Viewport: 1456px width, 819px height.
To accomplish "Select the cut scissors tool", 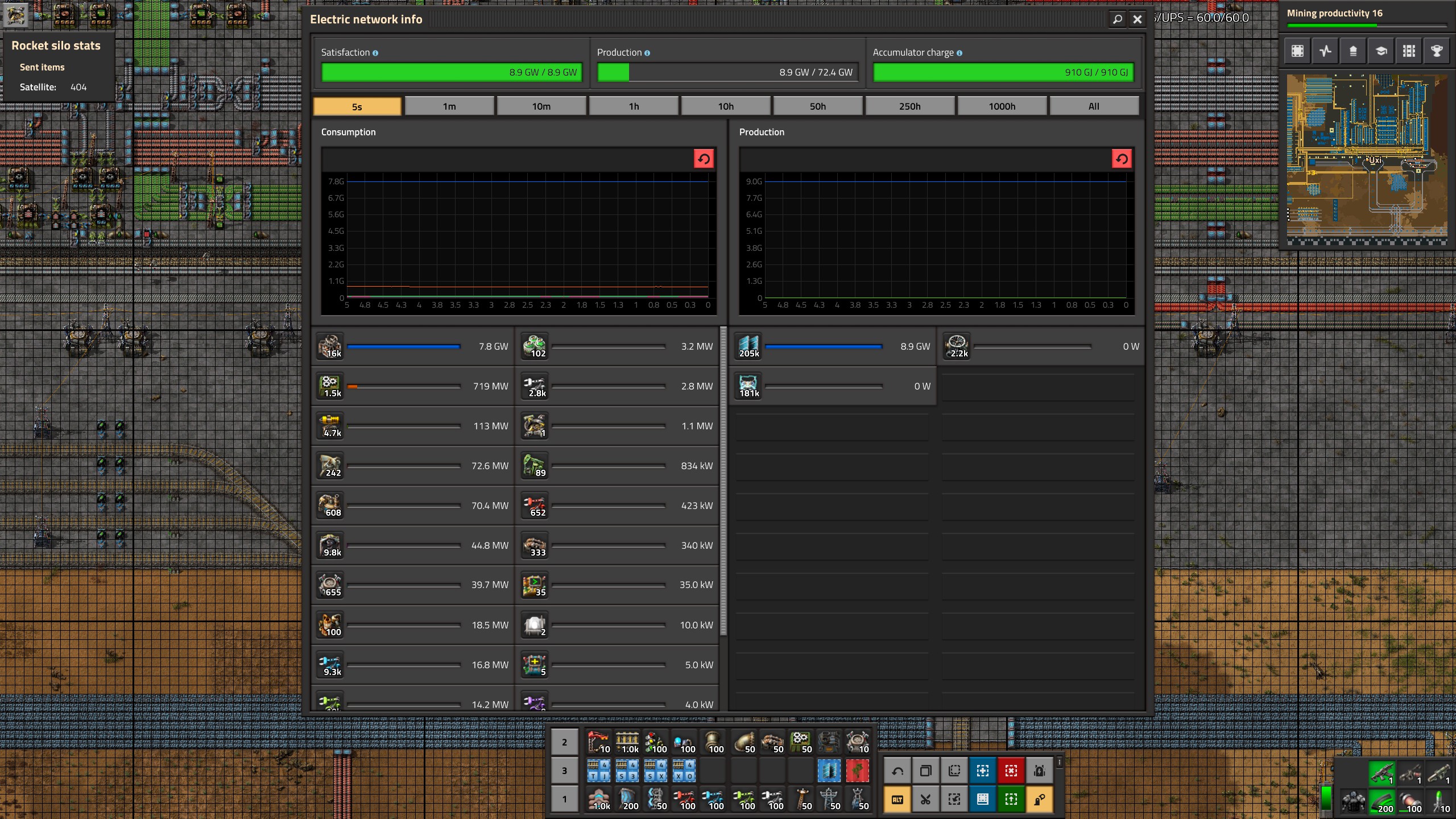I will 925,800.
